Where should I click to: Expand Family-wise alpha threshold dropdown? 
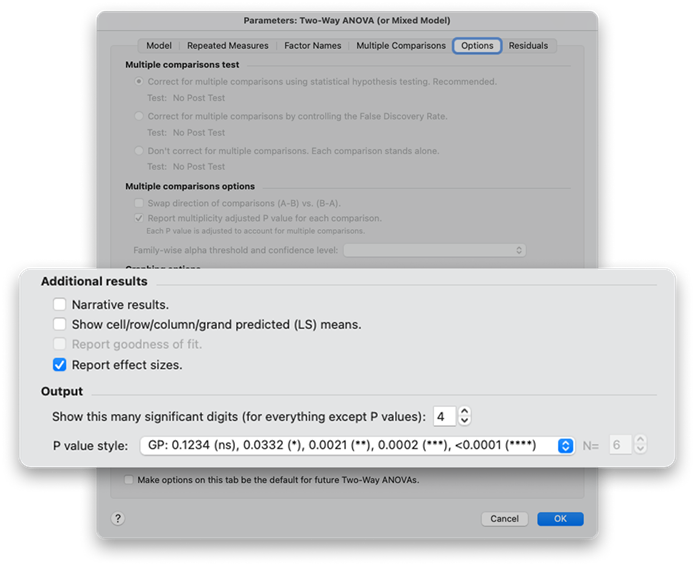pos(434,250)
